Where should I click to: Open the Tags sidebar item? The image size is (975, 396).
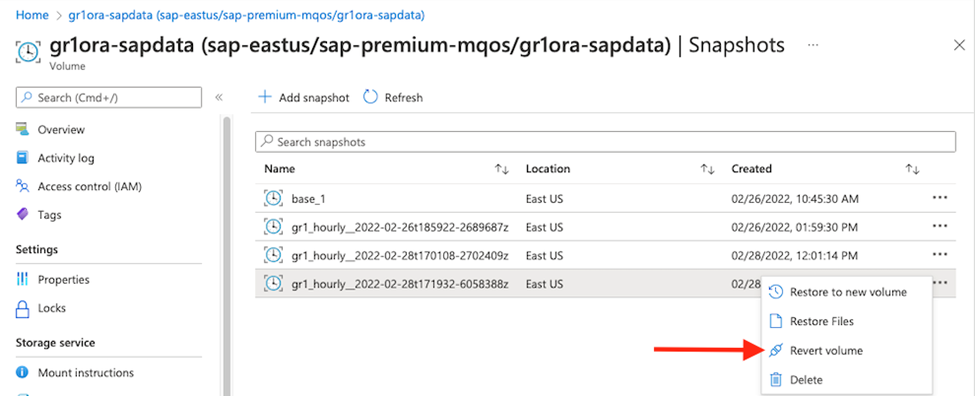[x=49, y=215]
